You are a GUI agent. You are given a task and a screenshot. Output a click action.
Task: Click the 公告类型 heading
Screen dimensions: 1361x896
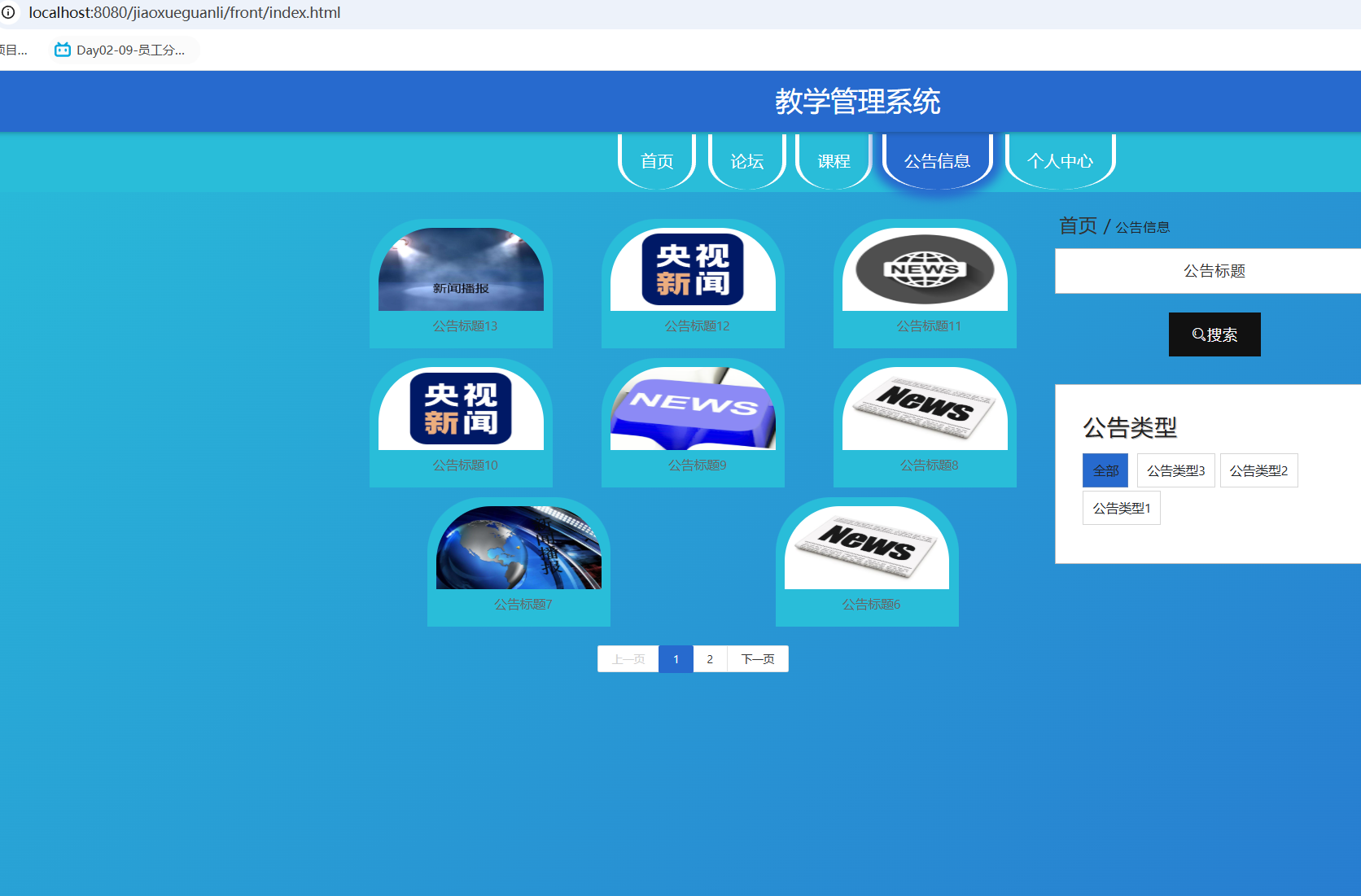point(1129,427)
